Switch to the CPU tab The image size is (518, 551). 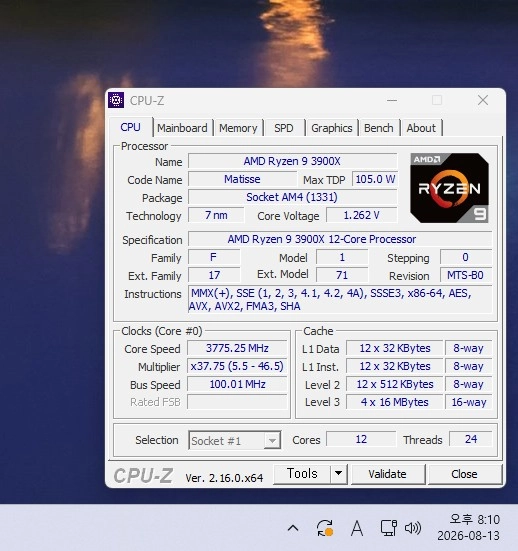(130, 127)
